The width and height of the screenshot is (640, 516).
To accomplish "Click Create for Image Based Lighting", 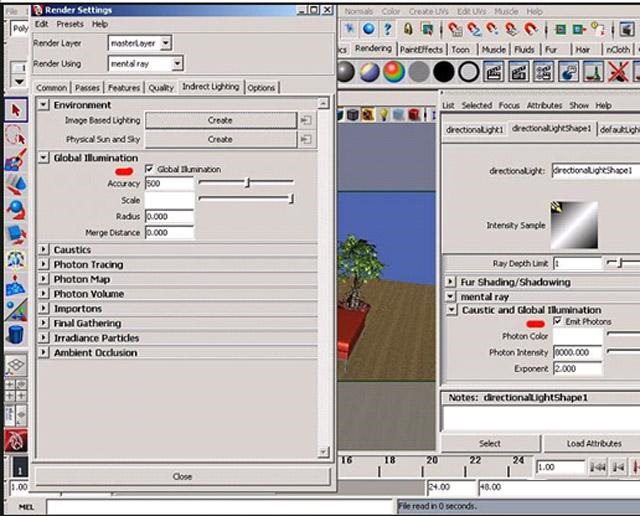I will pos(220,120).
